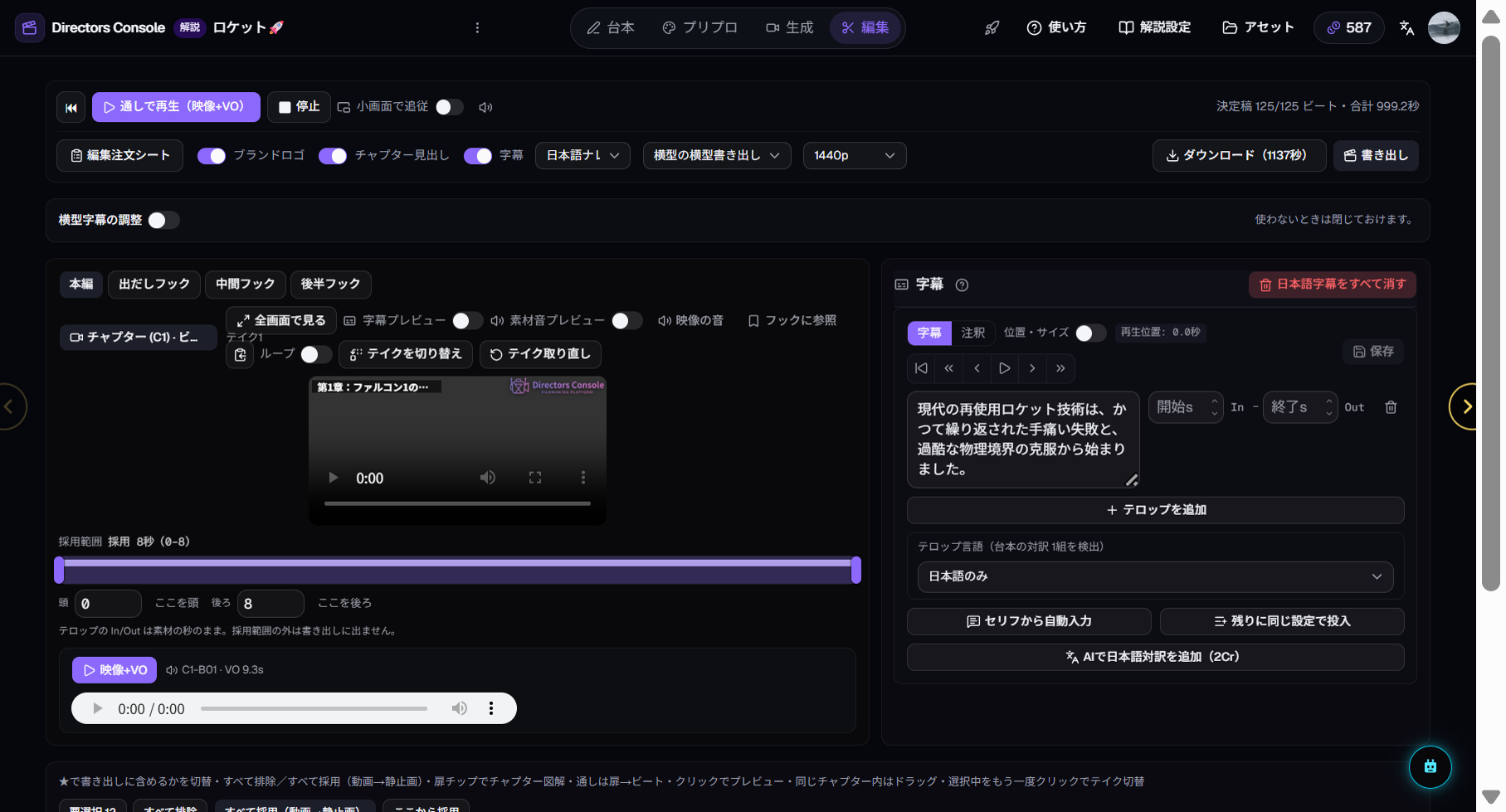1506x812 pixels.
Task: Click the 開始s stepper arrows
Action: pyautogui.click(x=1214, y=407)
